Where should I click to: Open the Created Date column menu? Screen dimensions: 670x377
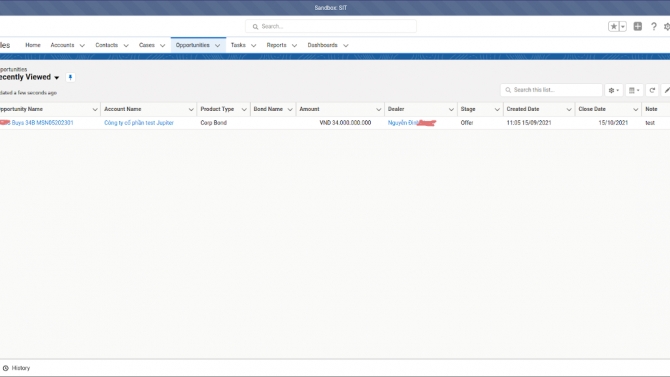(569, 109)
